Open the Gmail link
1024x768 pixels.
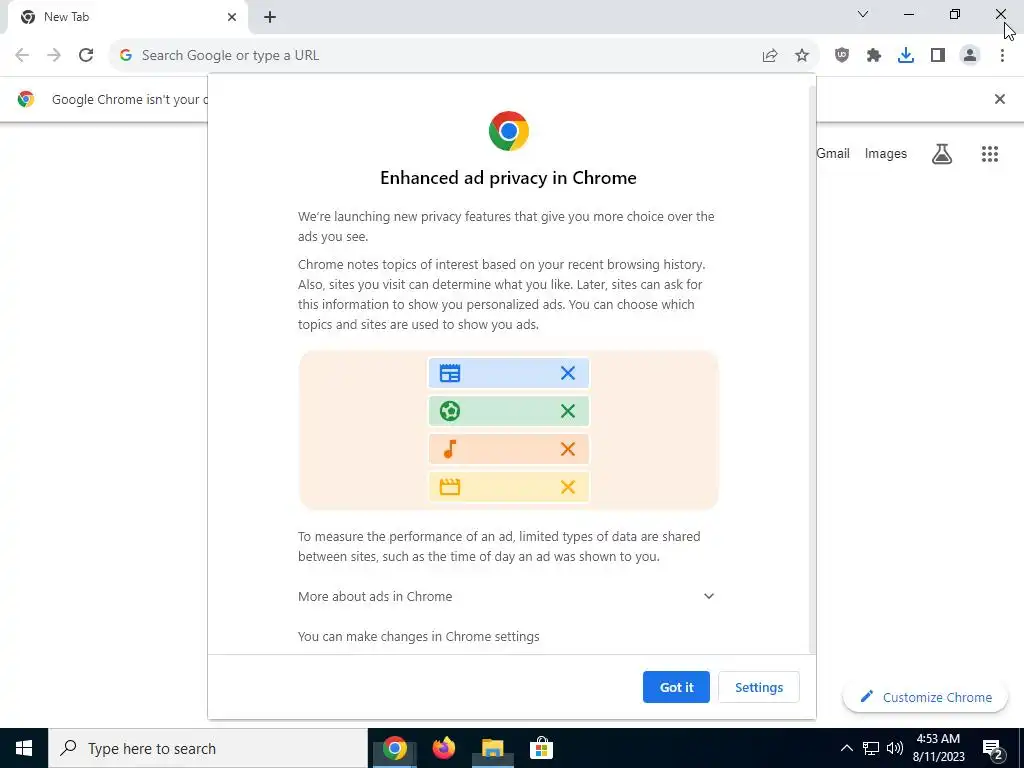tap(833, 153)
